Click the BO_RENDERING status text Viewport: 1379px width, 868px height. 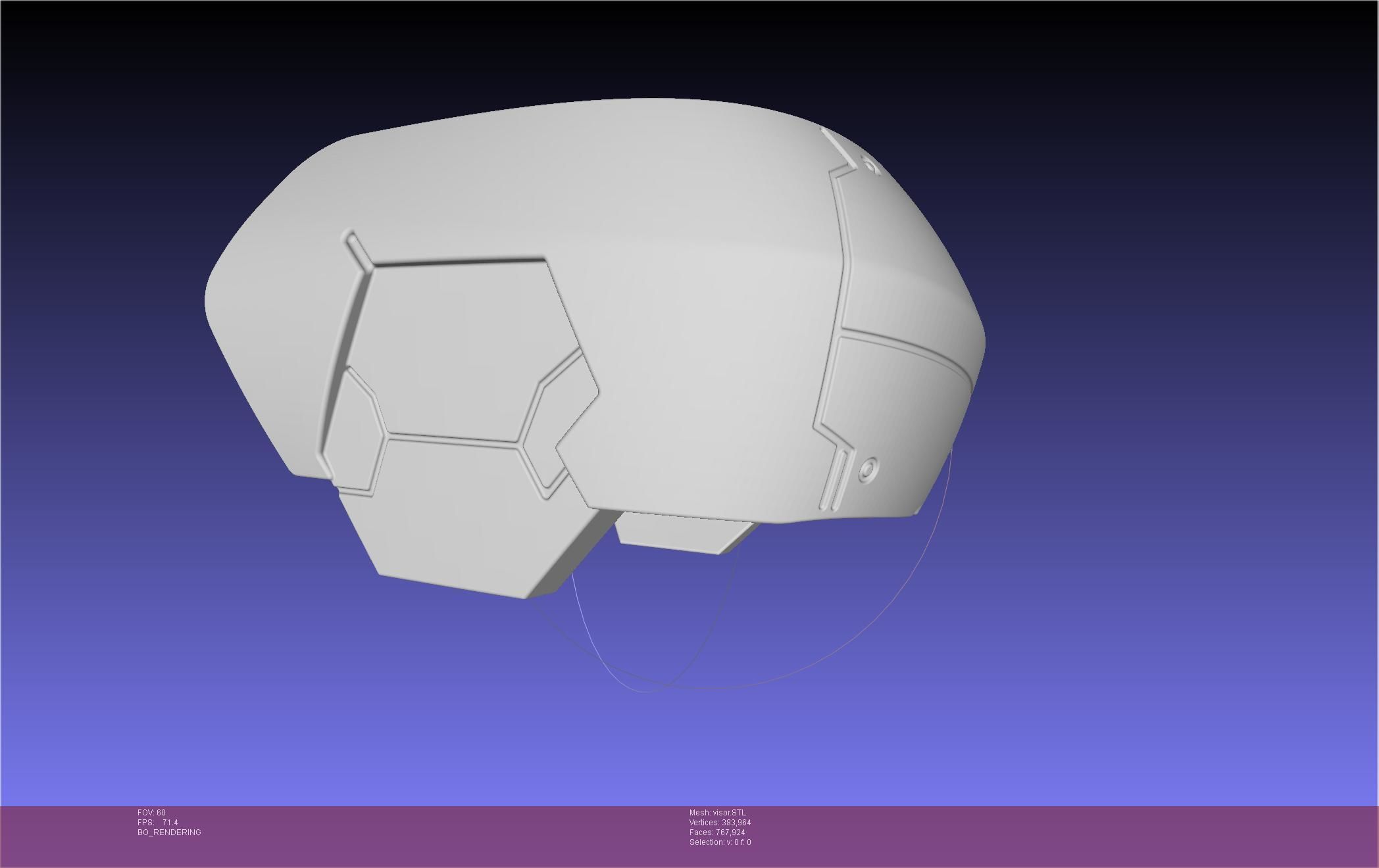click(x=169, y=832)
